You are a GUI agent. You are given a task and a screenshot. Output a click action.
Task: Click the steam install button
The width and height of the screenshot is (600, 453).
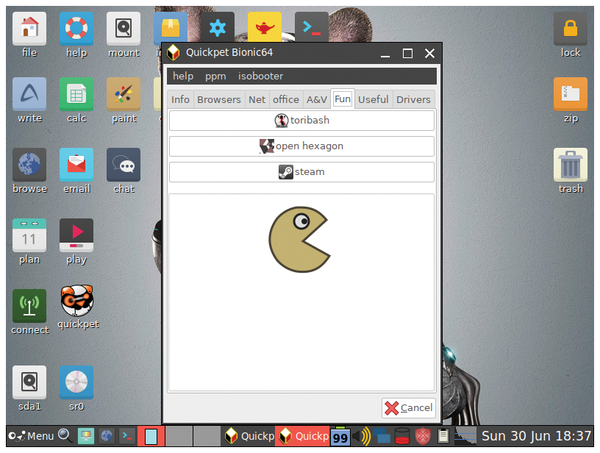click(302, 171)
